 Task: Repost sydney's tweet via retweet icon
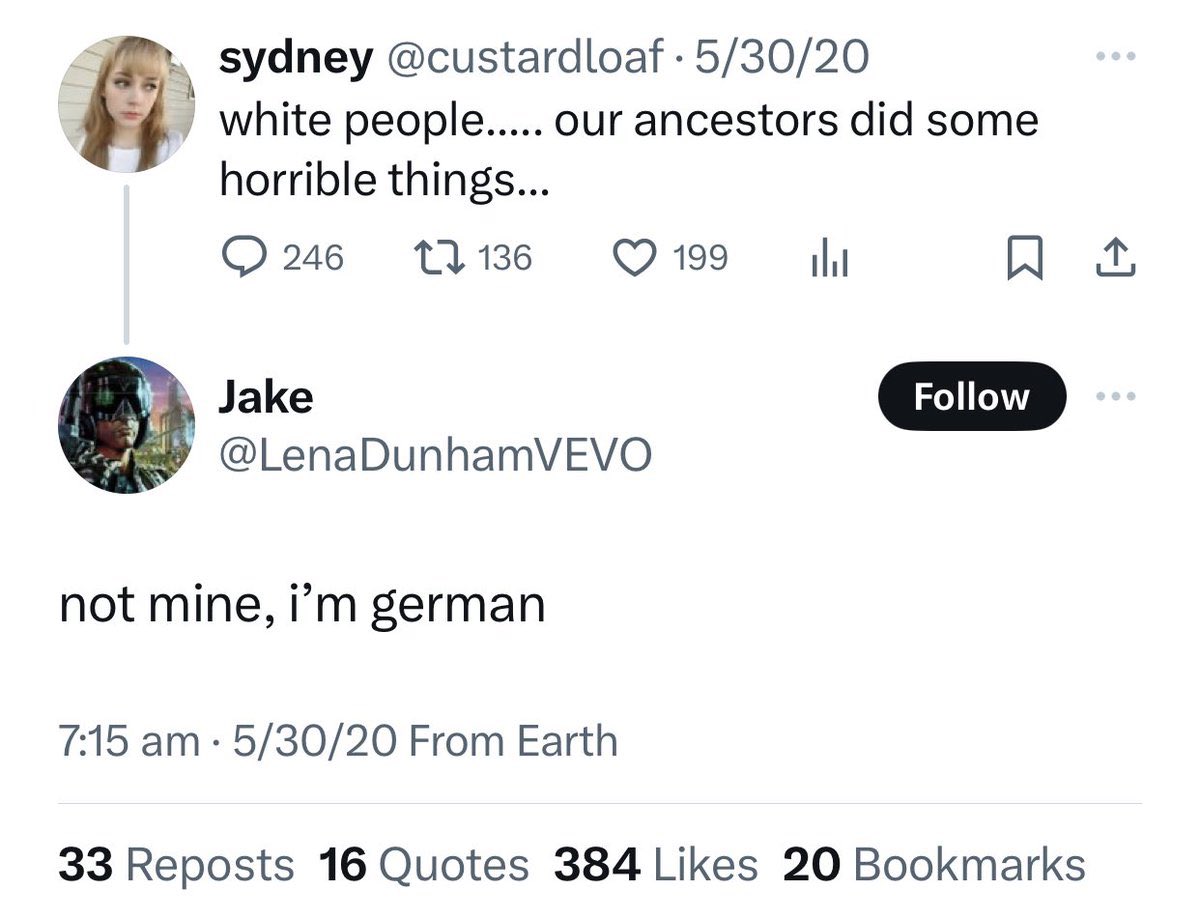(x=438, y=258)
